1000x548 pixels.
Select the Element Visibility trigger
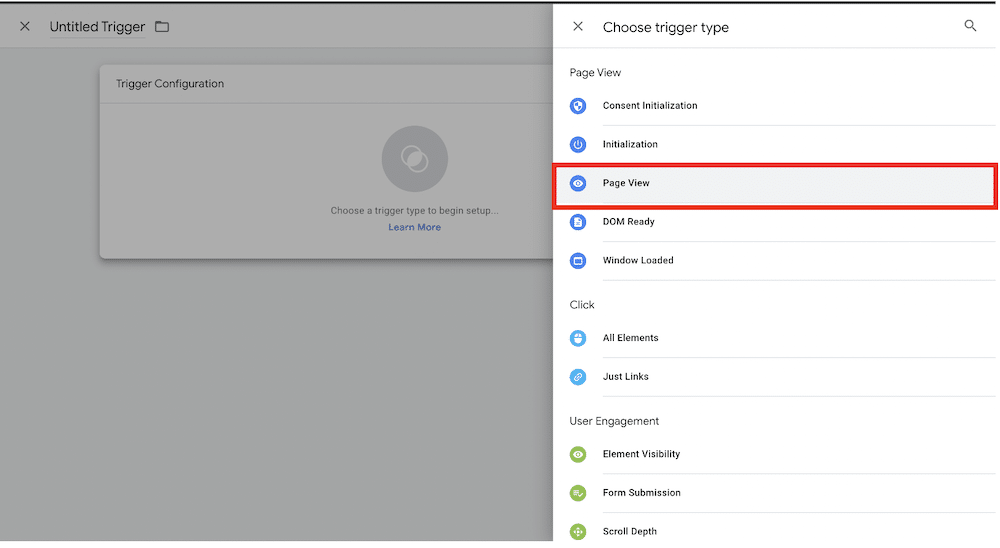click(x=774, y=454)
